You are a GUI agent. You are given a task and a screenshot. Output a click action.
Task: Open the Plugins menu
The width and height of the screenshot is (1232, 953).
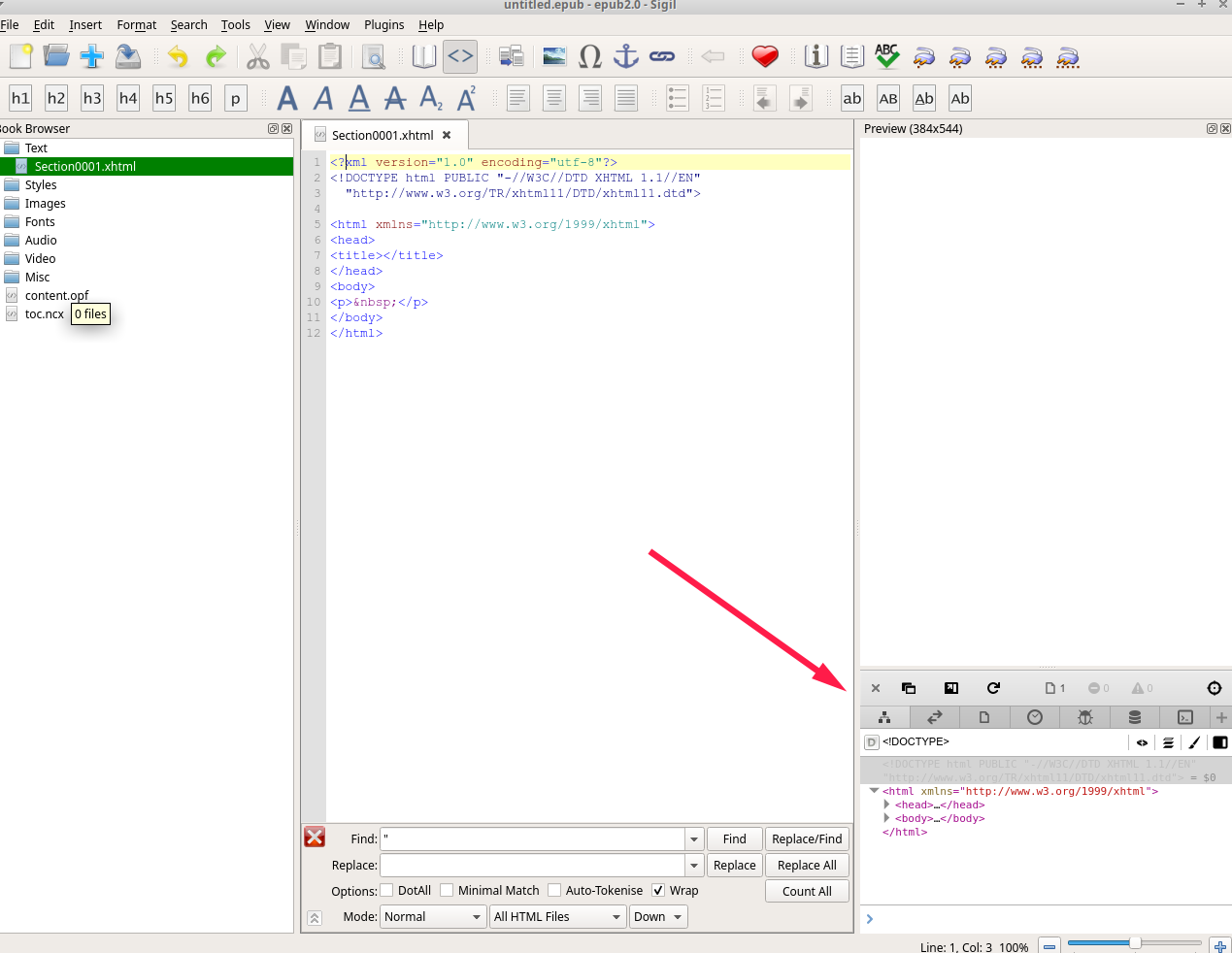[383, 25]
